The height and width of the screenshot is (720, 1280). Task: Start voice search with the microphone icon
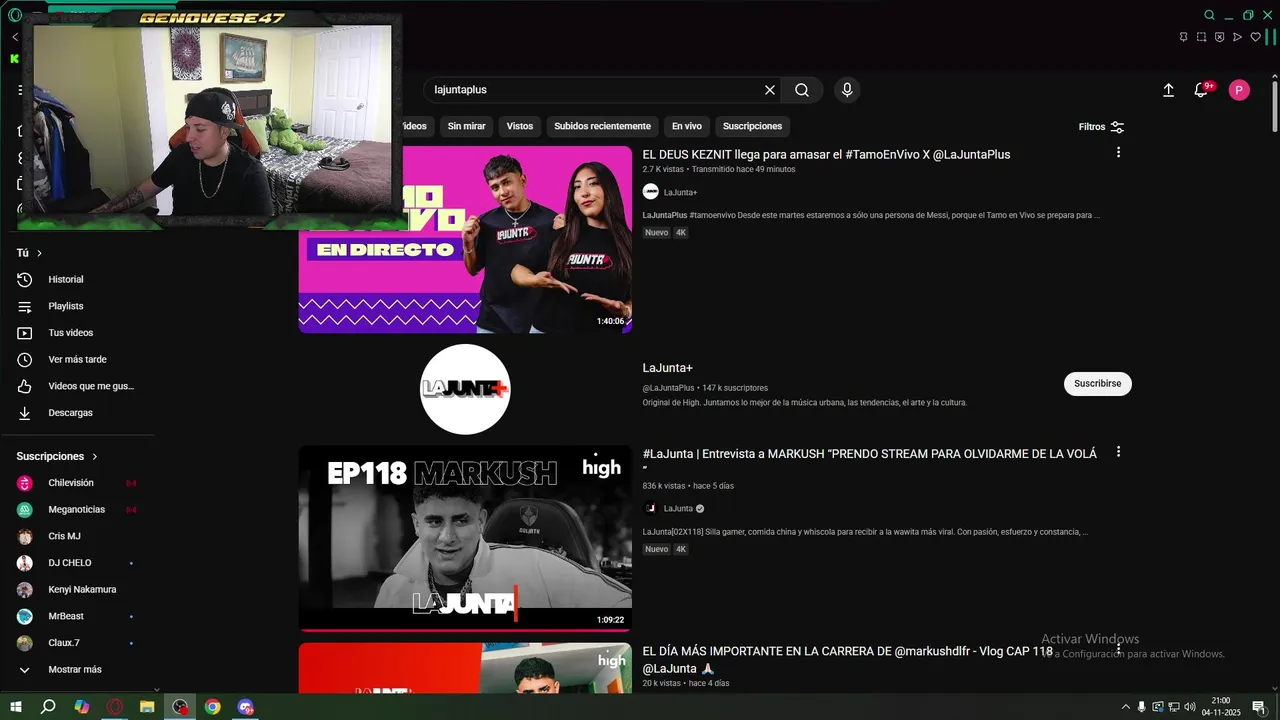(x=847, y=90)
